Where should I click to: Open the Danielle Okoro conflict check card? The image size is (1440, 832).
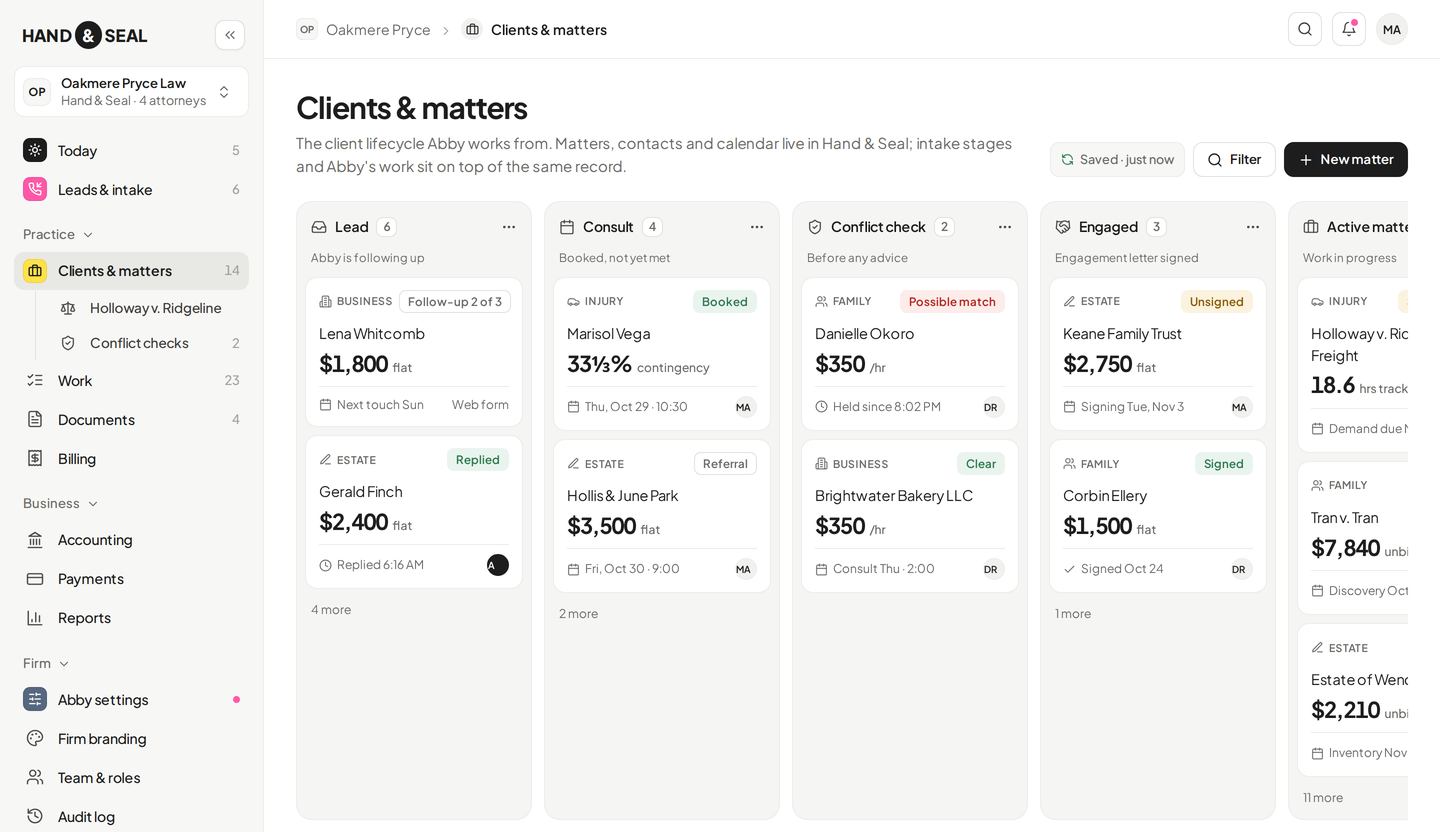910,354
